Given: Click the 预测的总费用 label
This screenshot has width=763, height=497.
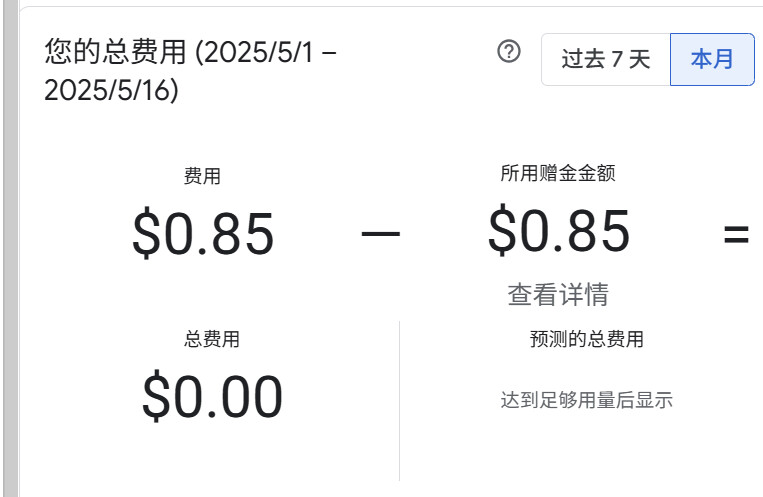Looking at the screenshot, I should (586, 339).
